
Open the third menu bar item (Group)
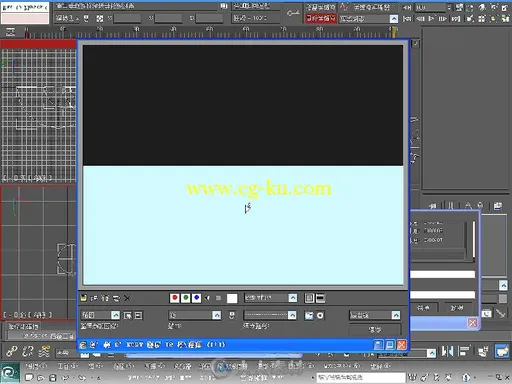point(95,366)
